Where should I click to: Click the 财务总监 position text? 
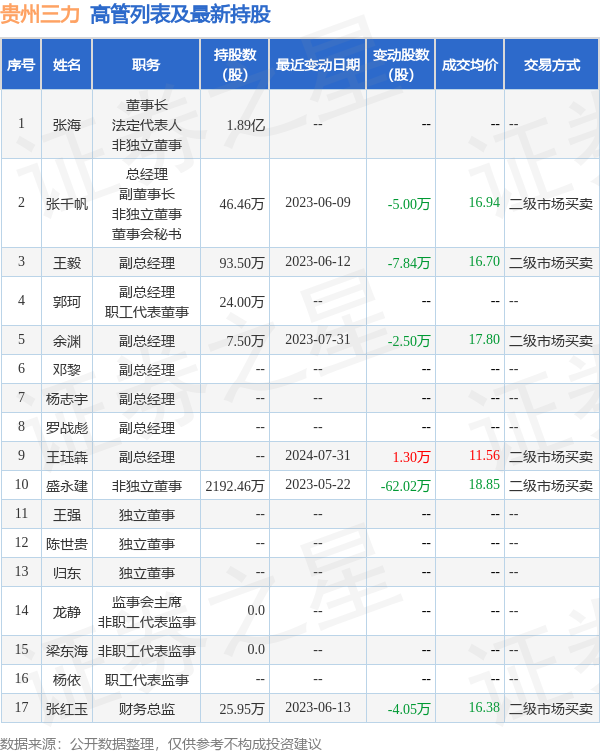[x=147, y=709]
